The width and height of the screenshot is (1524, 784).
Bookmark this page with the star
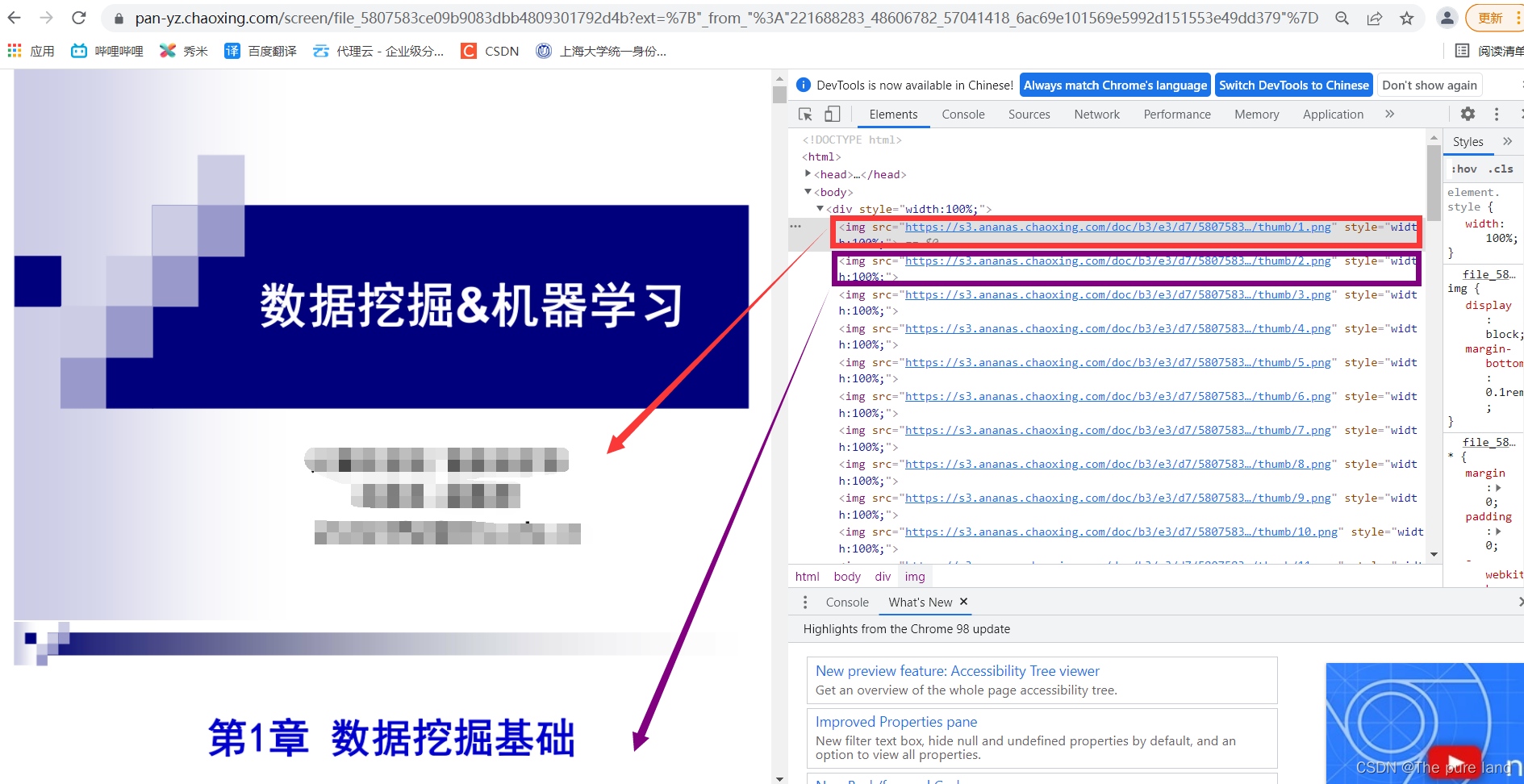point(1407,18)
